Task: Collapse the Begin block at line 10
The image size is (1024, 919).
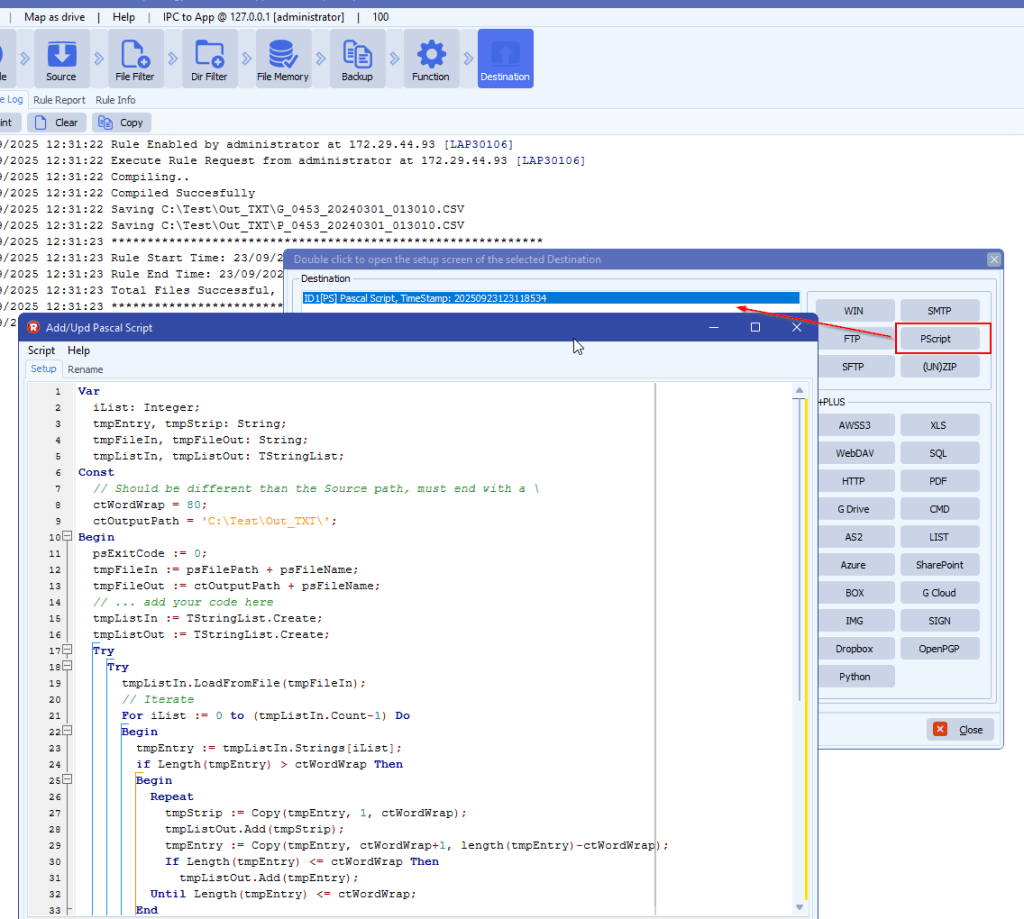Action: pyautogui.click(x=68, y=537)
